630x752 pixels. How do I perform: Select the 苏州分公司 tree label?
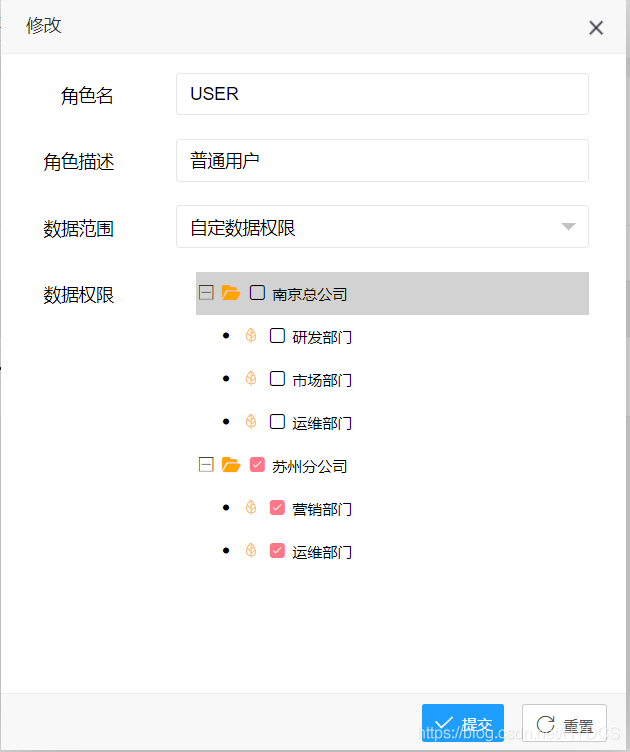tap(310, 466)
